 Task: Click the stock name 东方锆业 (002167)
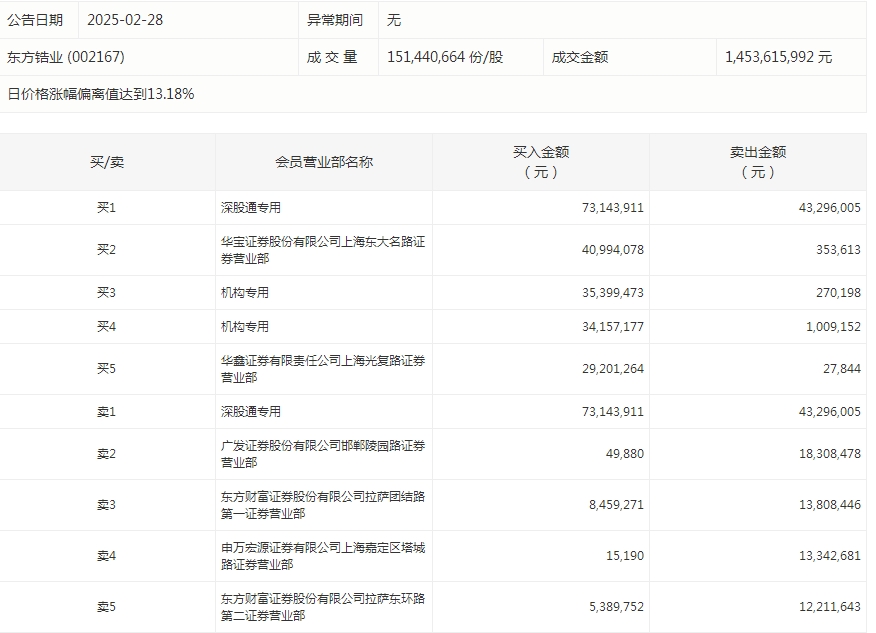[66, 57]
